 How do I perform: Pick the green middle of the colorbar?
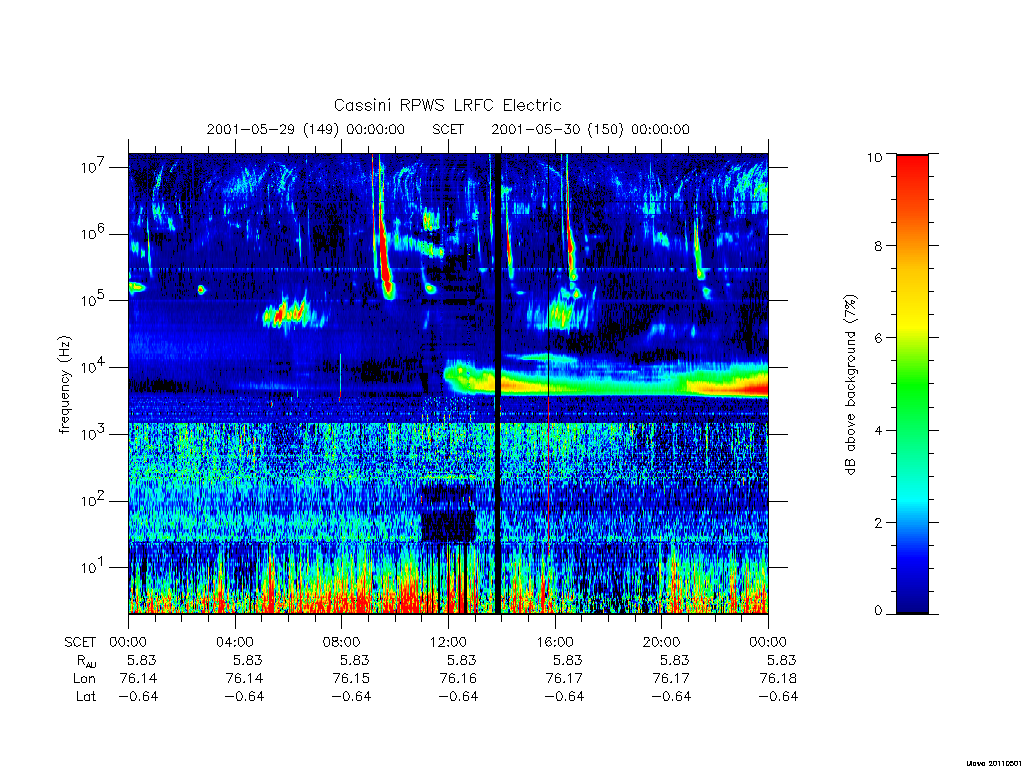pos(912,385)
